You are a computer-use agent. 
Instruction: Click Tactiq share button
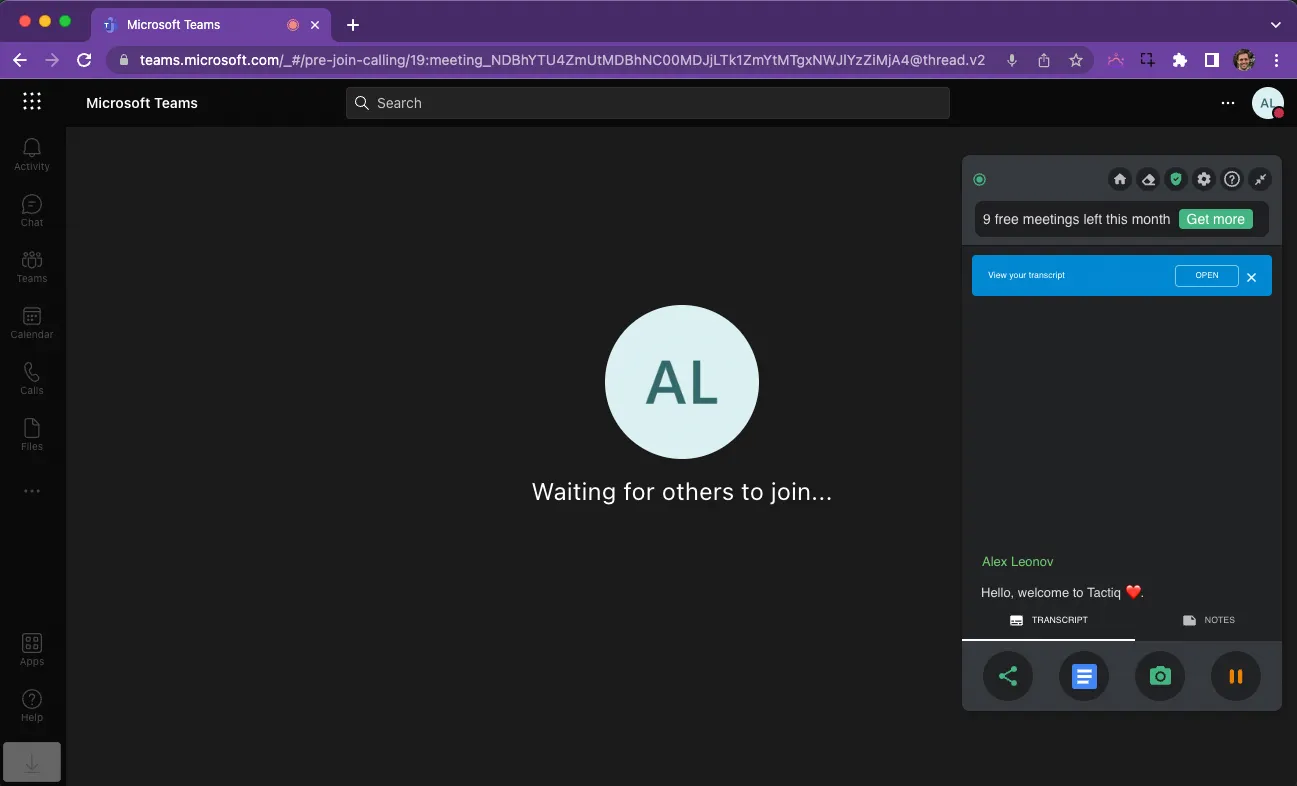[1008, 676]
